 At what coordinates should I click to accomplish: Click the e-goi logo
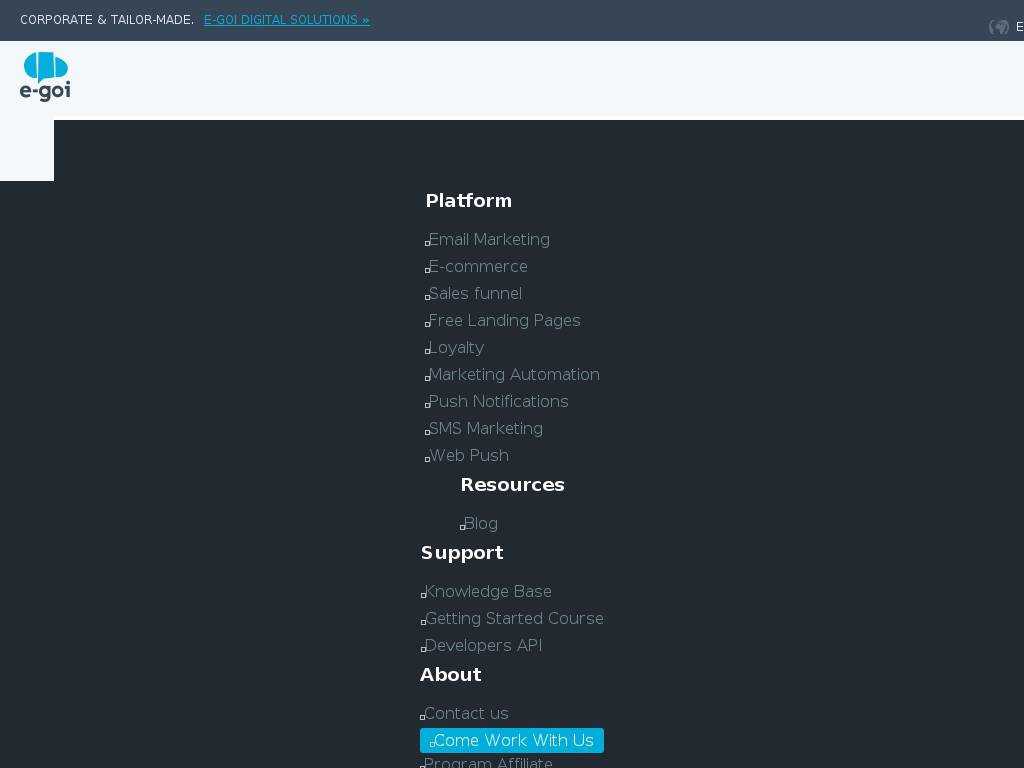pyautogui.click(x=45, y=76)
